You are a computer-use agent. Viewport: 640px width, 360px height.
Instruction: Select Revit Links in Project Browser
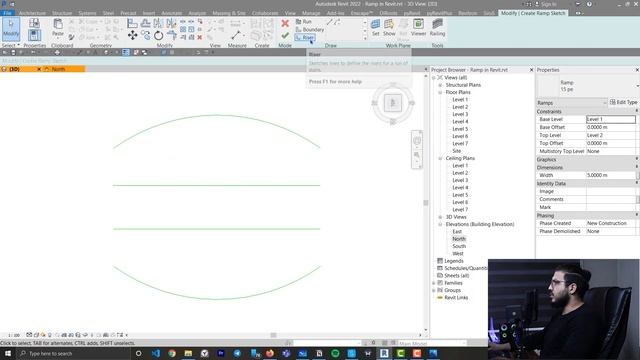tap(456, 298)
